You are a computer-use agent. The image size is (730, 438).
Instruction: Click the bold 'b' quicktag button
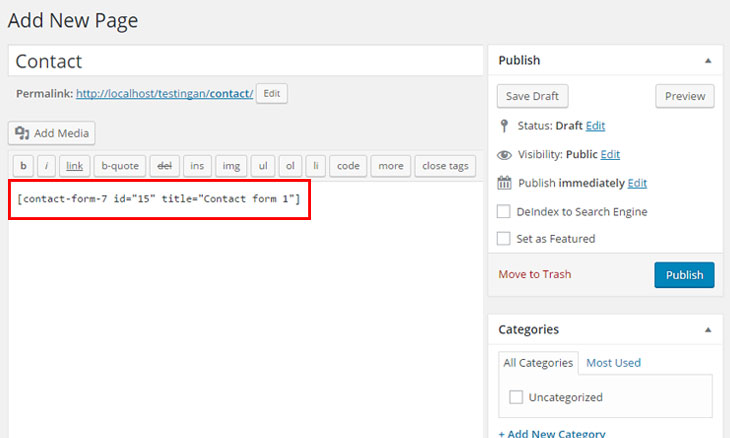tap(23, 166)
